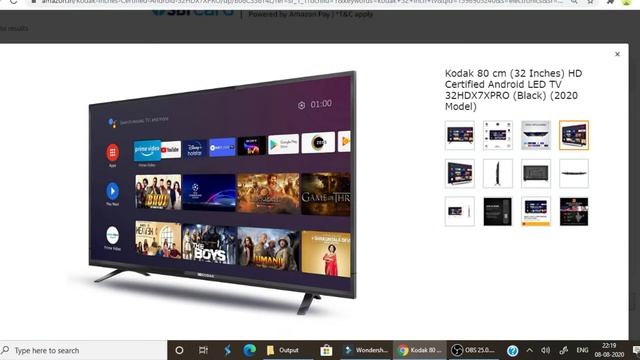Select the left-angled TV thumbnail in second row
Viewport: 640px width, 360px height.
coord(460,173)
